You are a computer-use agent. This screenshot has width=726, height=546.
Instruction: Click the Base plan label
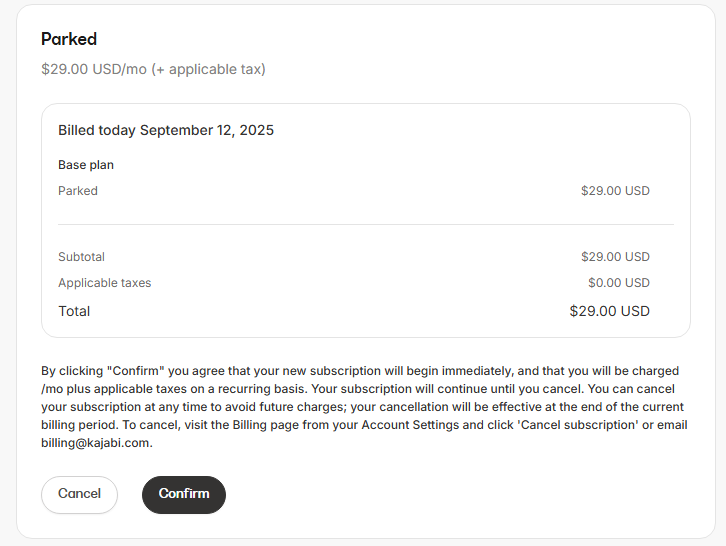(x=86, y=165)
